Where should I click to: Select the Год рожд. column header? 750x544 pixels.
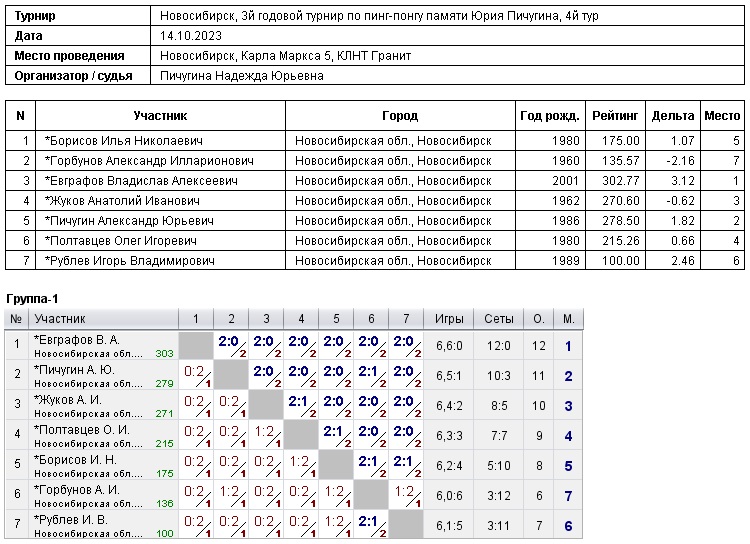click(550, 116)
